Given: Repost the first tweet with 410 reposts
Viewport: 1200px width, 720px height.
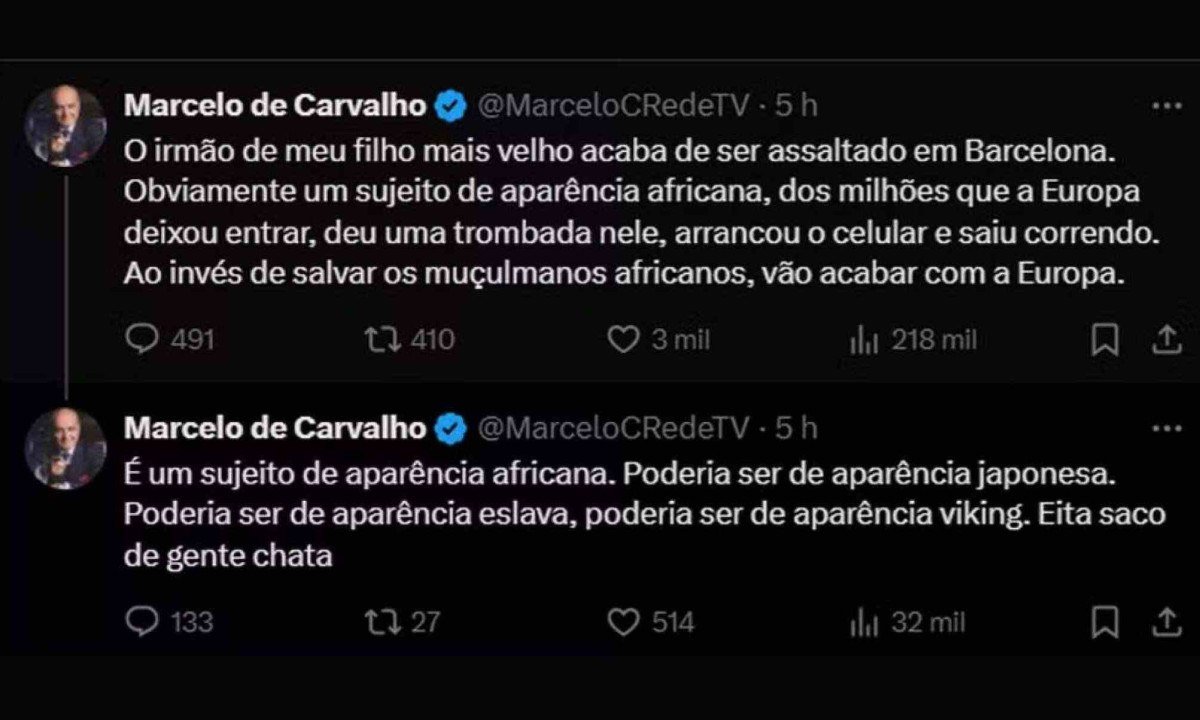Looking at the screenshot, I should (x=378, y=340).
